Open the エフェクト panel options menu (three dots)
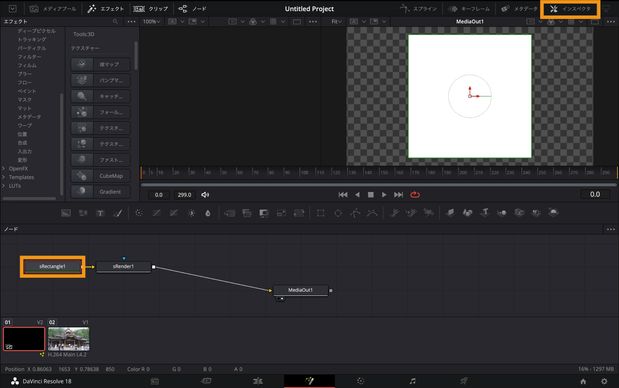The image size is (619, 388). pyautogui.click(x=131, y=22)
